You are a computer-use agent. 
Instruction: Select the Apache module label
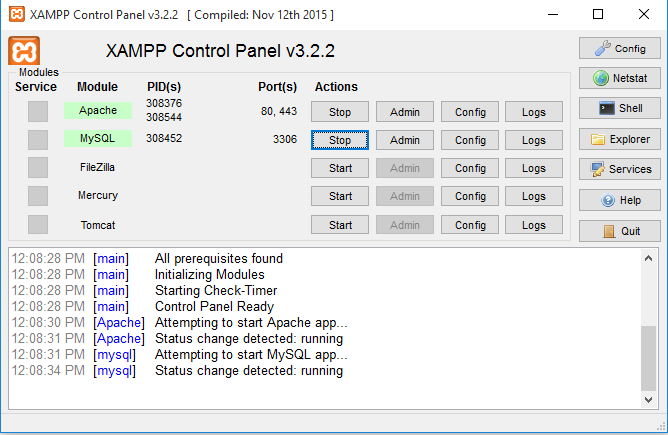click(x=98, y=110)
